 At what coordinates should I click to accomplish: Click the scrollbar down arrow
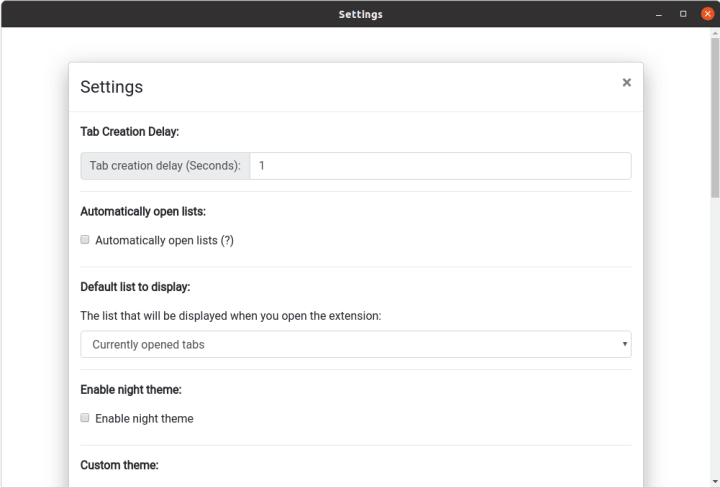(715, 481)
